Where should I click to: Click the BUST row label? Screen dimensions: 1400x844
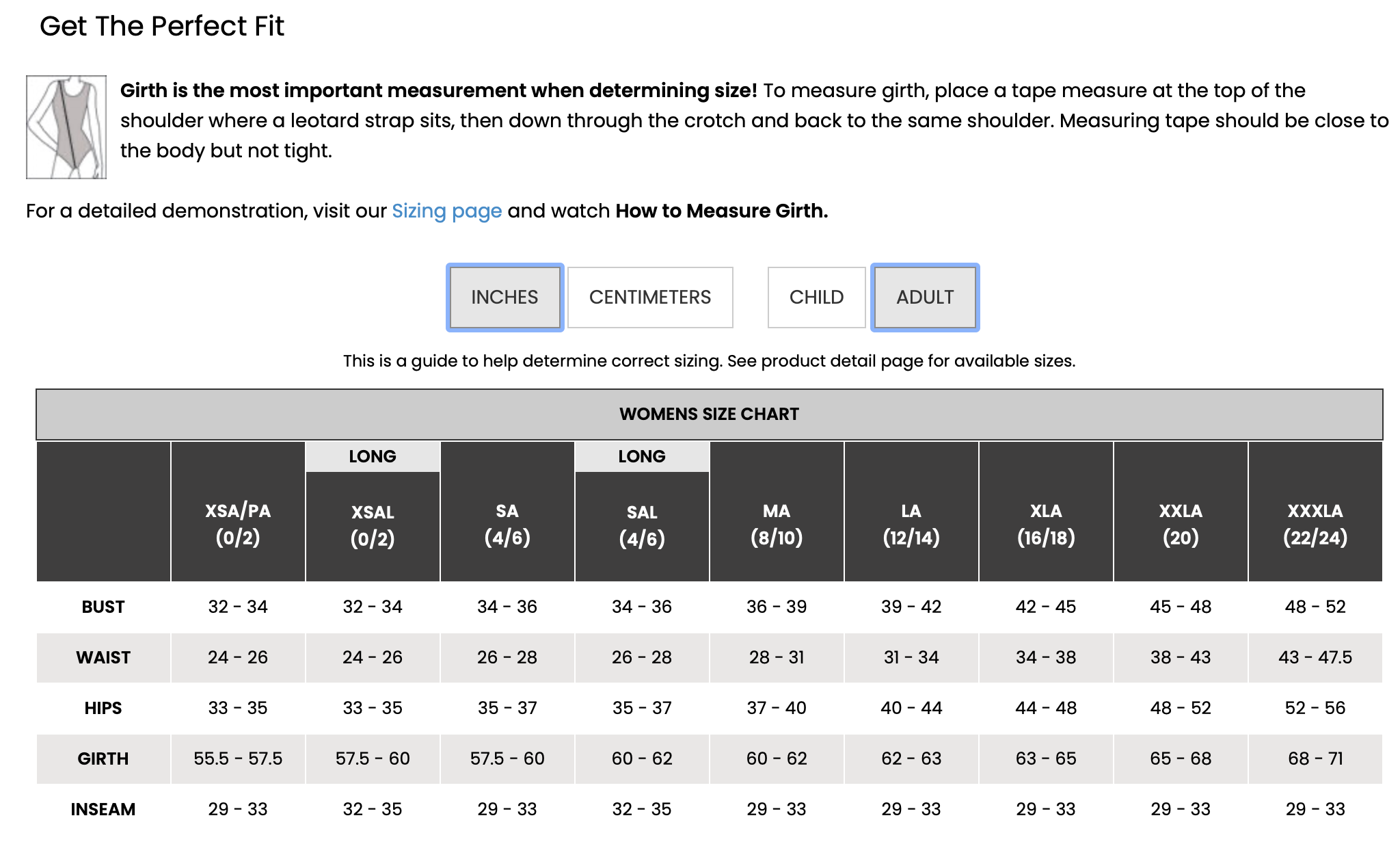point(103,607)
